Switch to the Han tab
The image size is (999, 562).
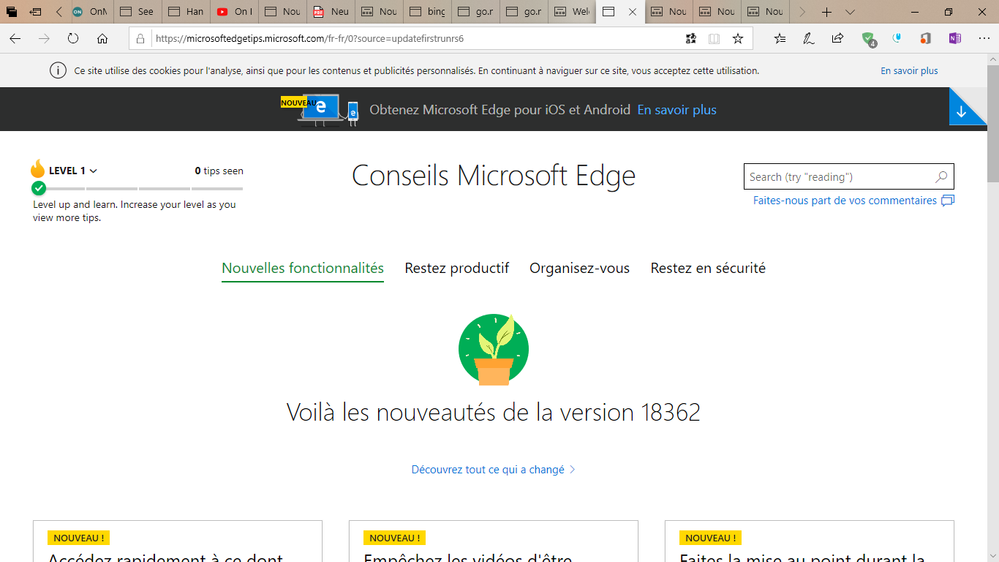[x=186, y=11]
